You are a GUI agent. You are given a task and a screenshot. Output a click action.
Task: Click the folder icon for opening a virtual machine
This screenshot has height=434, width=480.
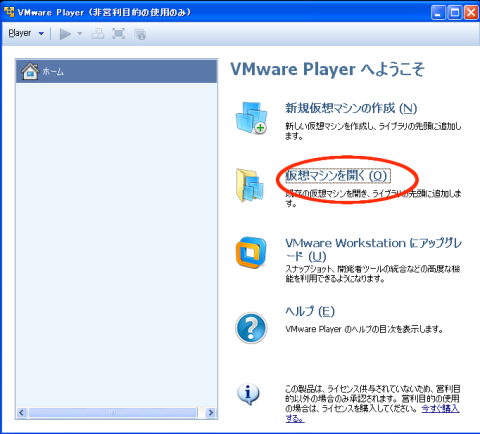(x=250, y=185)
